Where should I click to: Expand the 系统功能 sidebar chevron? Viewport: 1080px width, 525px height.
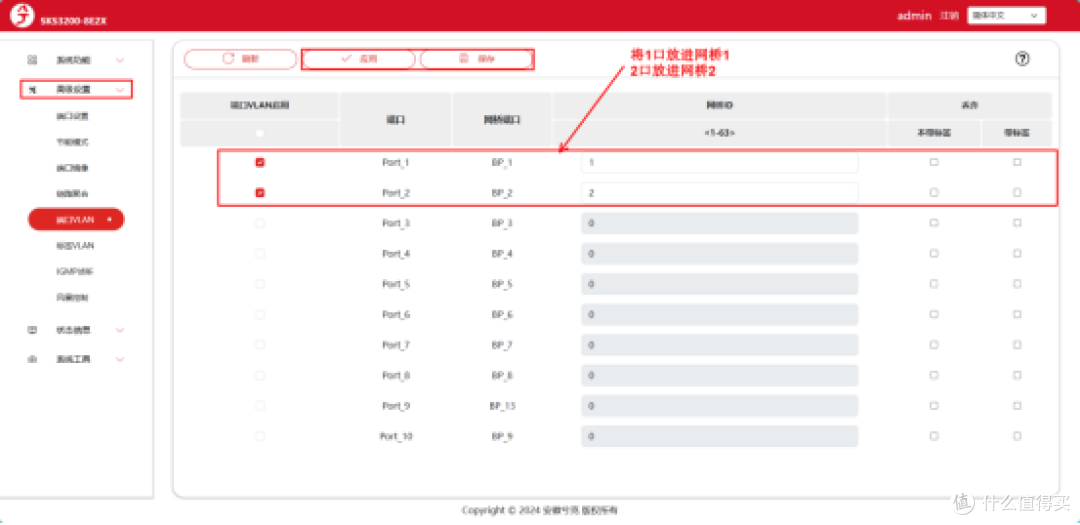(x=120, y=60)
